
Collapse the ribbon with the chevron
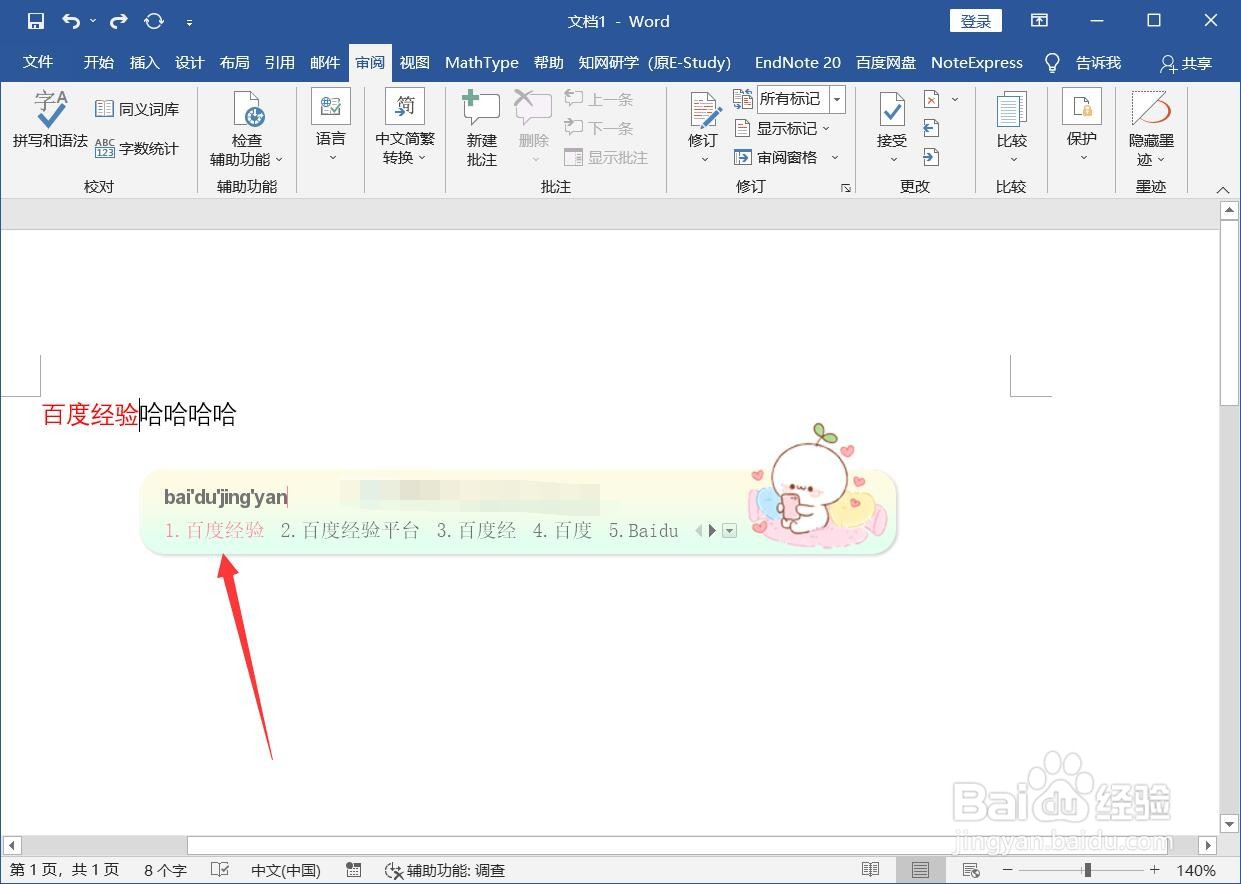coord(1222,190)
